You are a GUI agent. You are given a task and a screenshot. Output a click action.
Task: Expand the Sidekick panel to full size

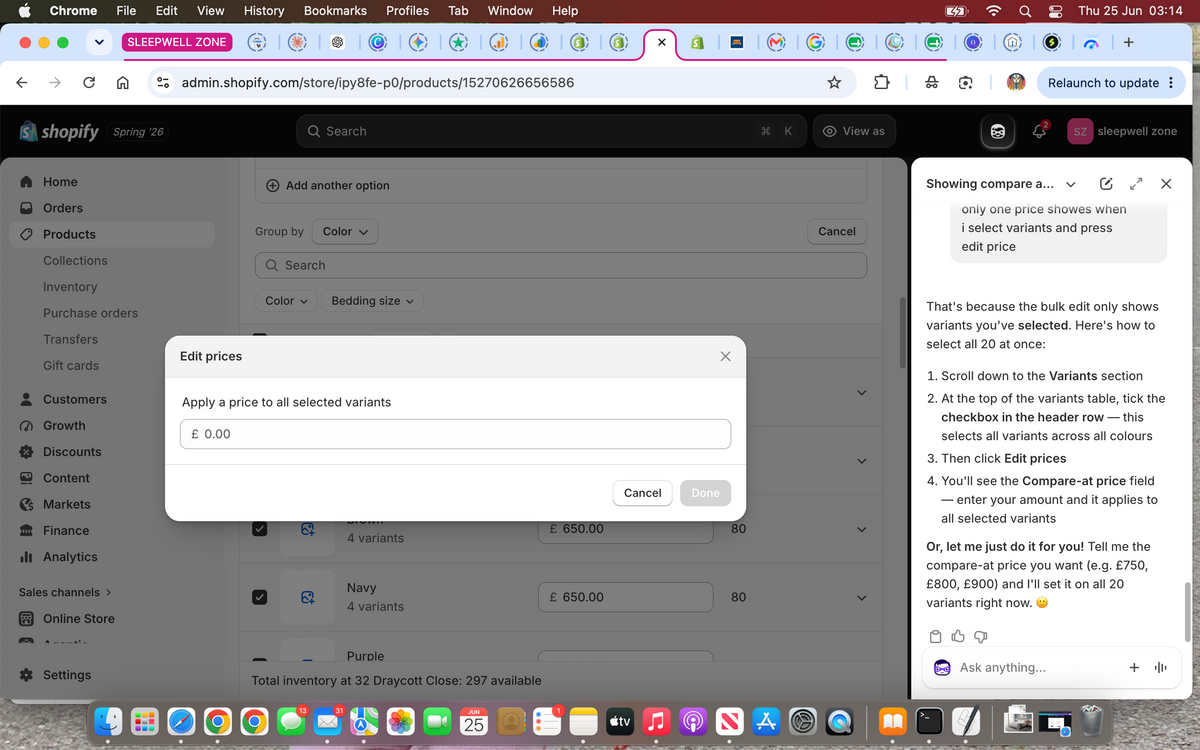(x=1136, y=184)
